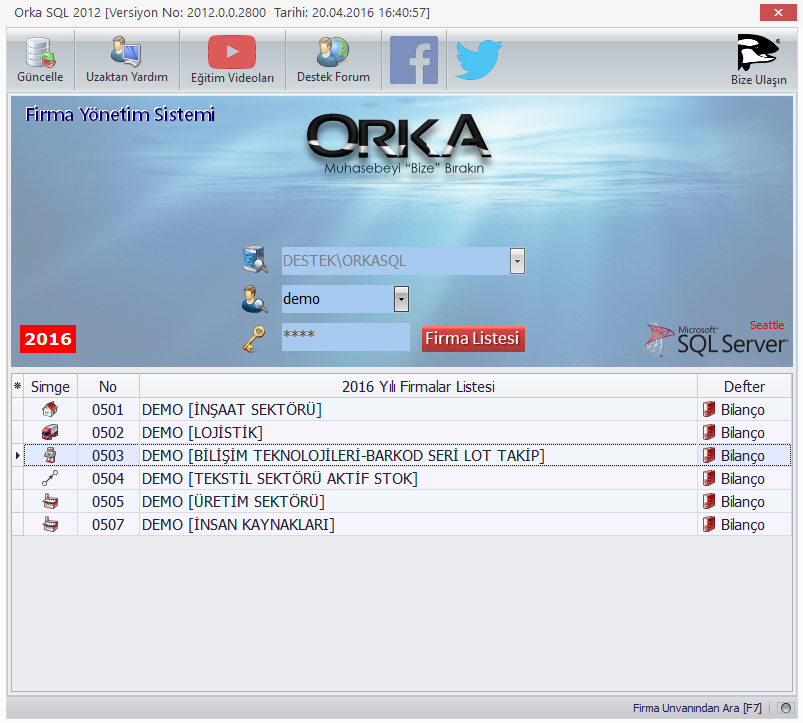Click Bilanço text in row 0501
This screenshot has width=803, height=723.
pyautogui.click(x=743, y=410)
